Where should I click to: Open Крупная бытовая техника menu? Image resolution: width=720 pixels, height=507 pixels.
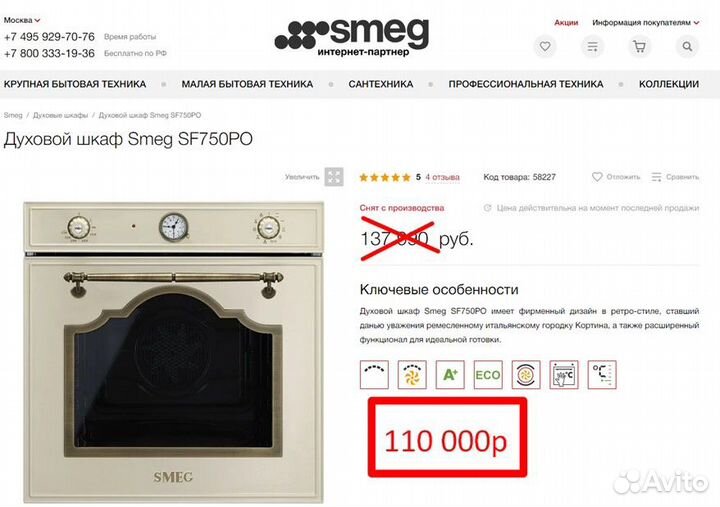pos(75,84)
